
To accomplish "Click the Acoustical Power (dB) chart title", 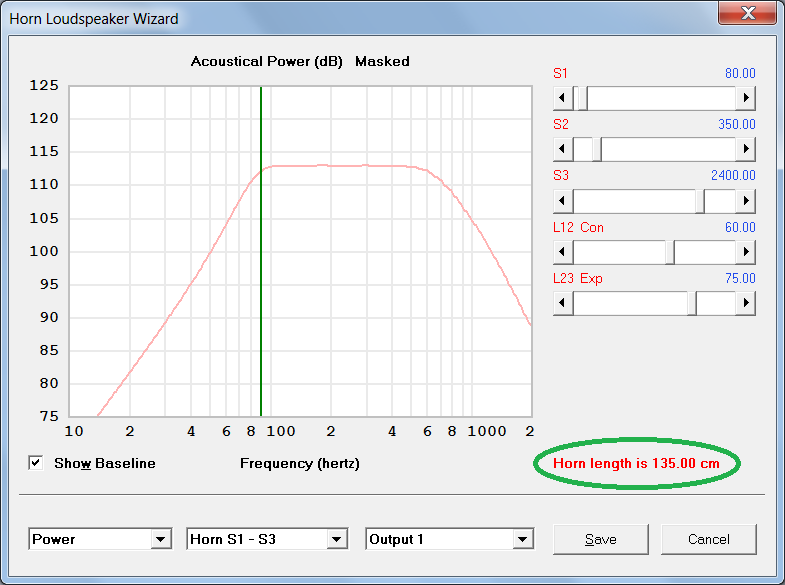I will click(x=266, y=61).
